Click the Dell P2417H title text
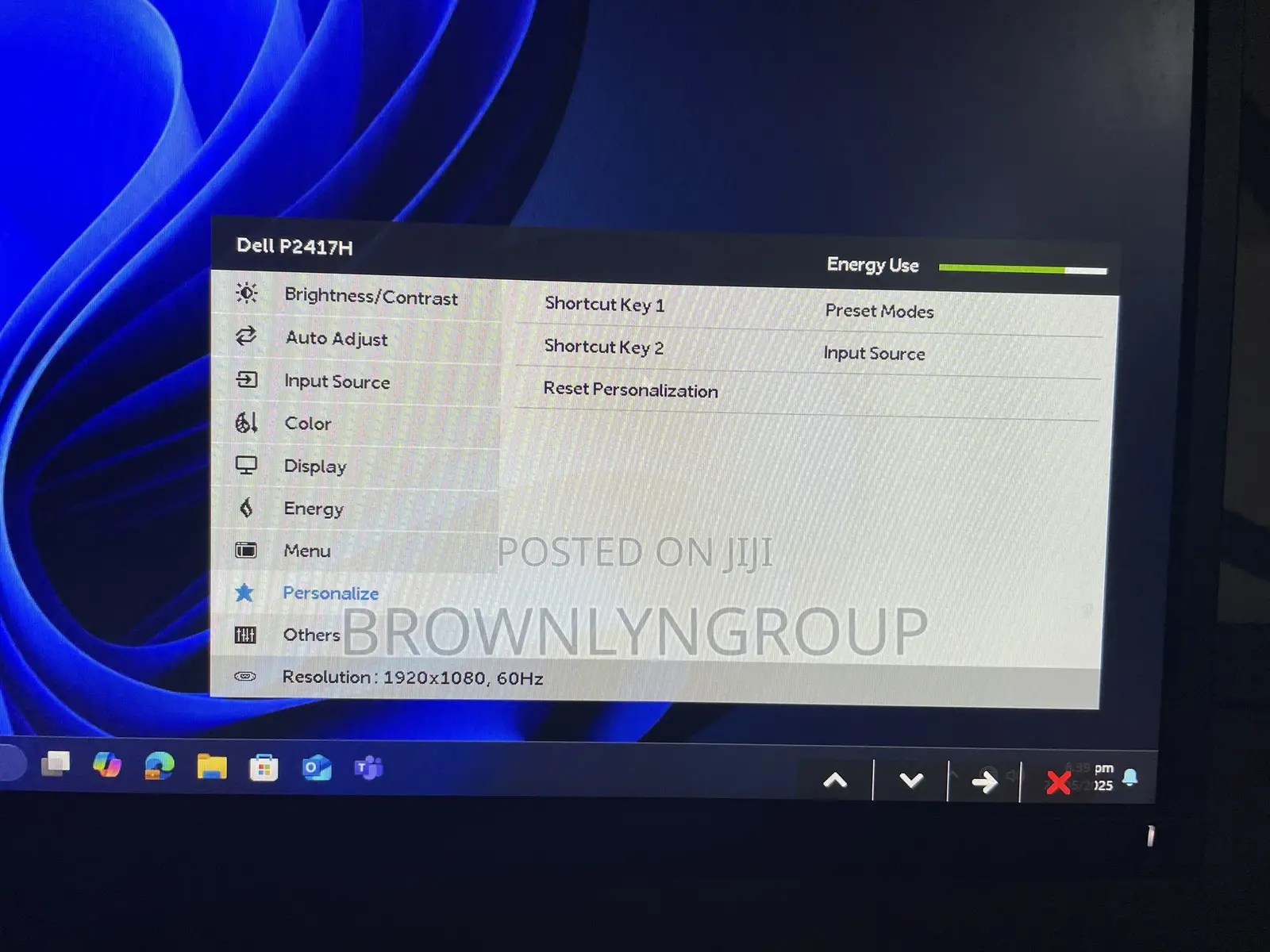The width and height of the screenshot is (1270, 952). tap(294, 247)
